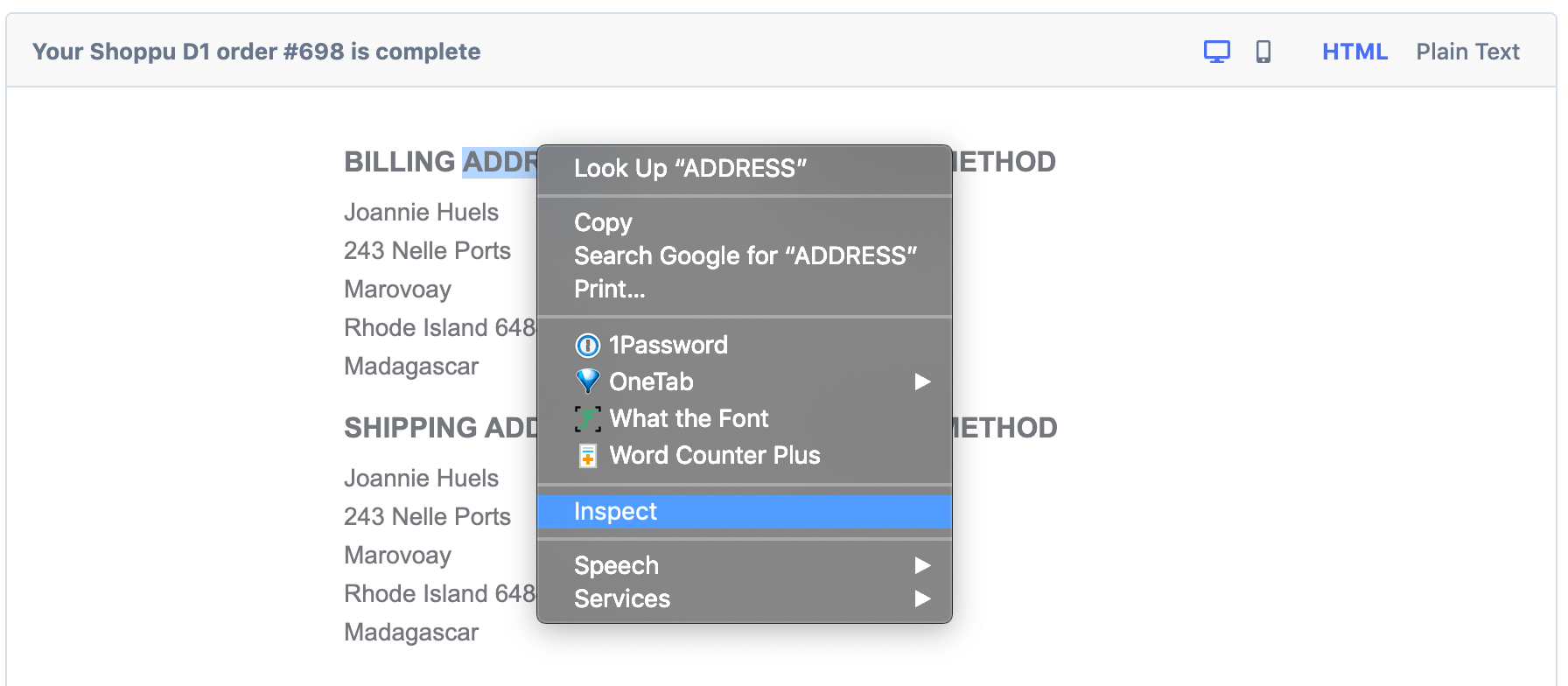The image size is (1568, 686).
Task: Click the email subject order #698 title
Action: pyautogui.click(x=256, y=52)
